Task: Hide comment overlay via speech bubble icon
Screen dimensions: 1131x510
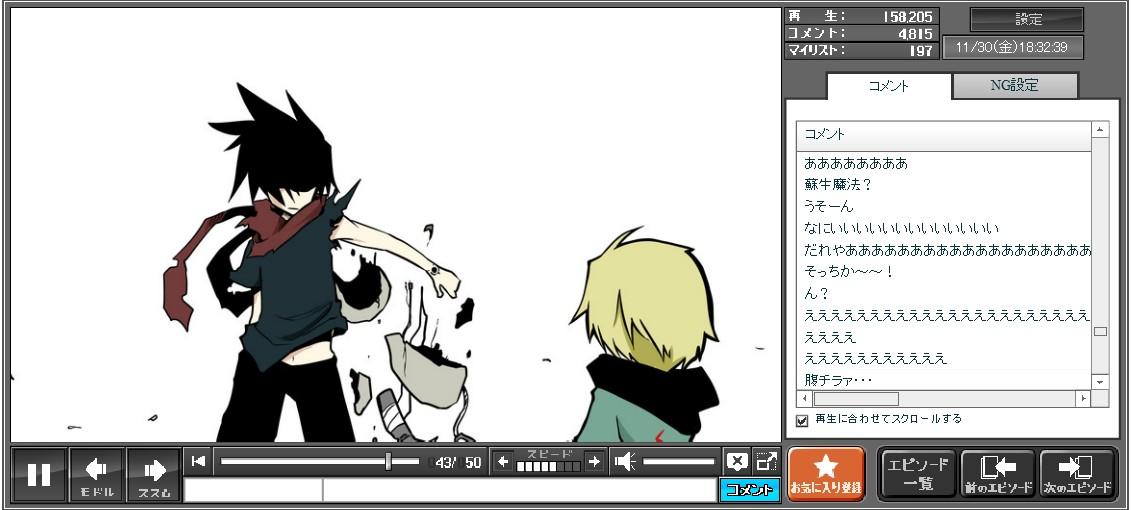Action: point(737,461)
